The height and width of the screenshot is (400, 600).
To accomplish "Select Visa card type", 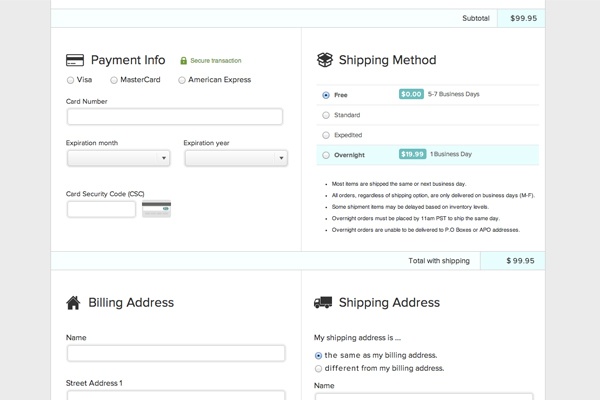I will (70, 80).
